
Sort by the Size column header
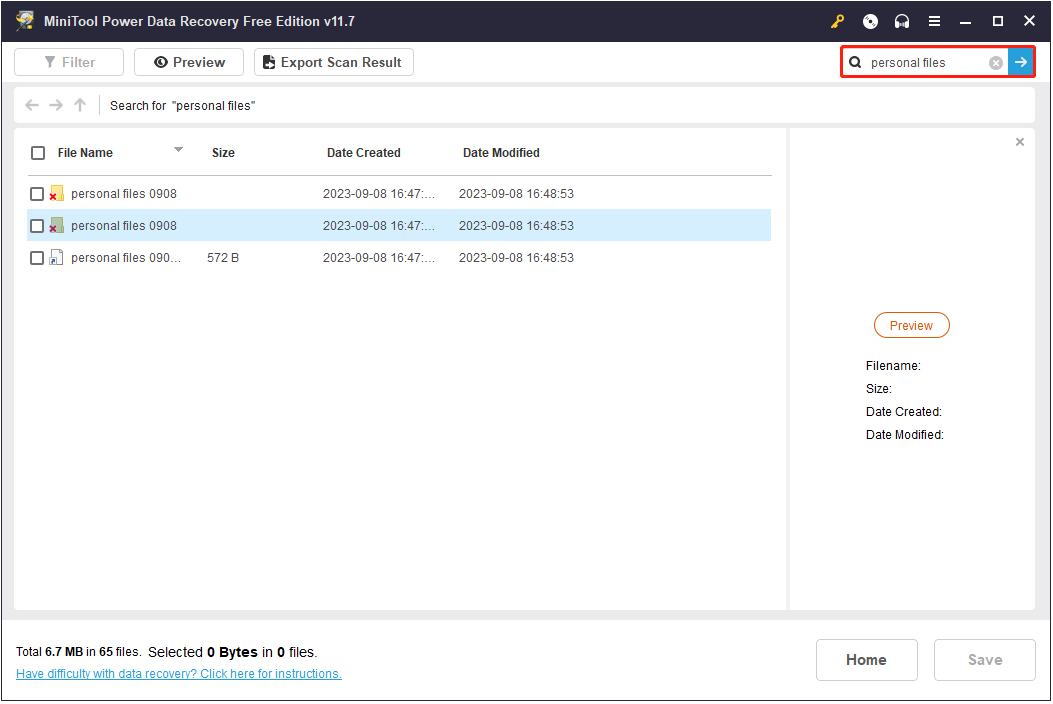point(223,153)
